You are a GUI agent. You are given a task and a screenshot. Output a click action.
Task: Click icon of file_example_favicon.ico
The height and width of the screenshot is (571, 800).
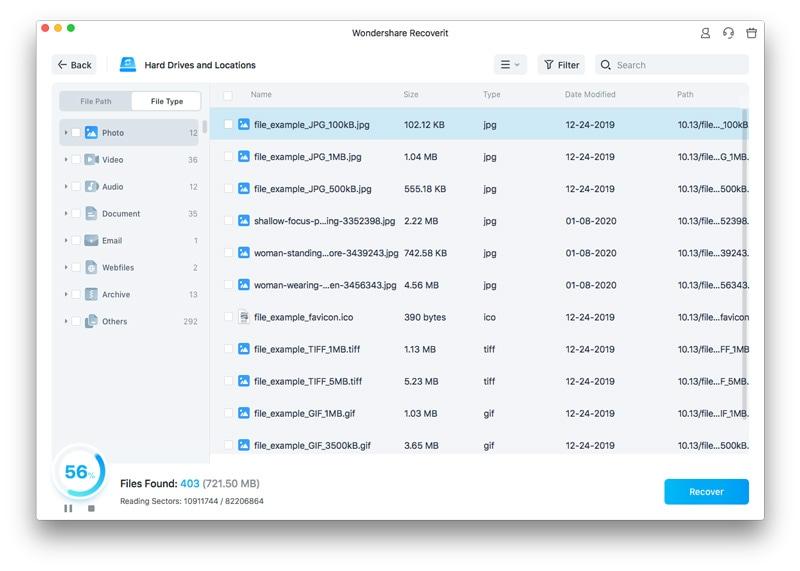pyautogui.click(x=244, y=317)
